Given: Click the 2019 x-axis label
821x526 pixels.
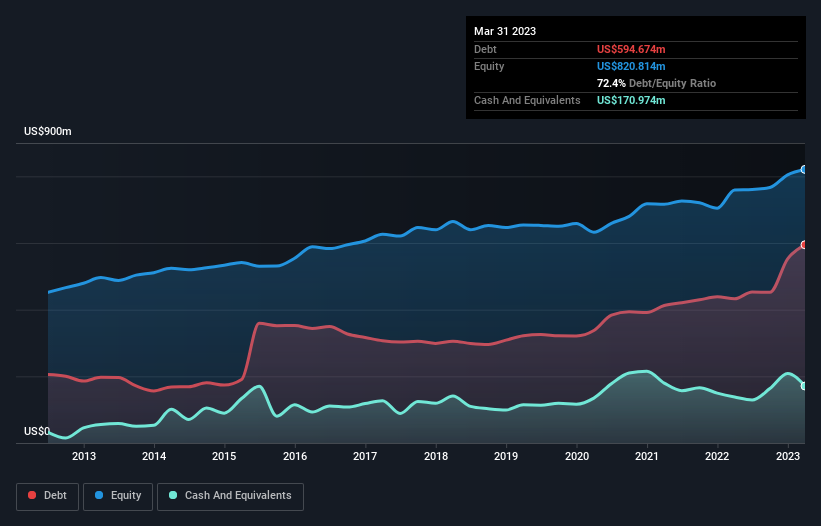Looking at the screenshot, I should [506, 456].
